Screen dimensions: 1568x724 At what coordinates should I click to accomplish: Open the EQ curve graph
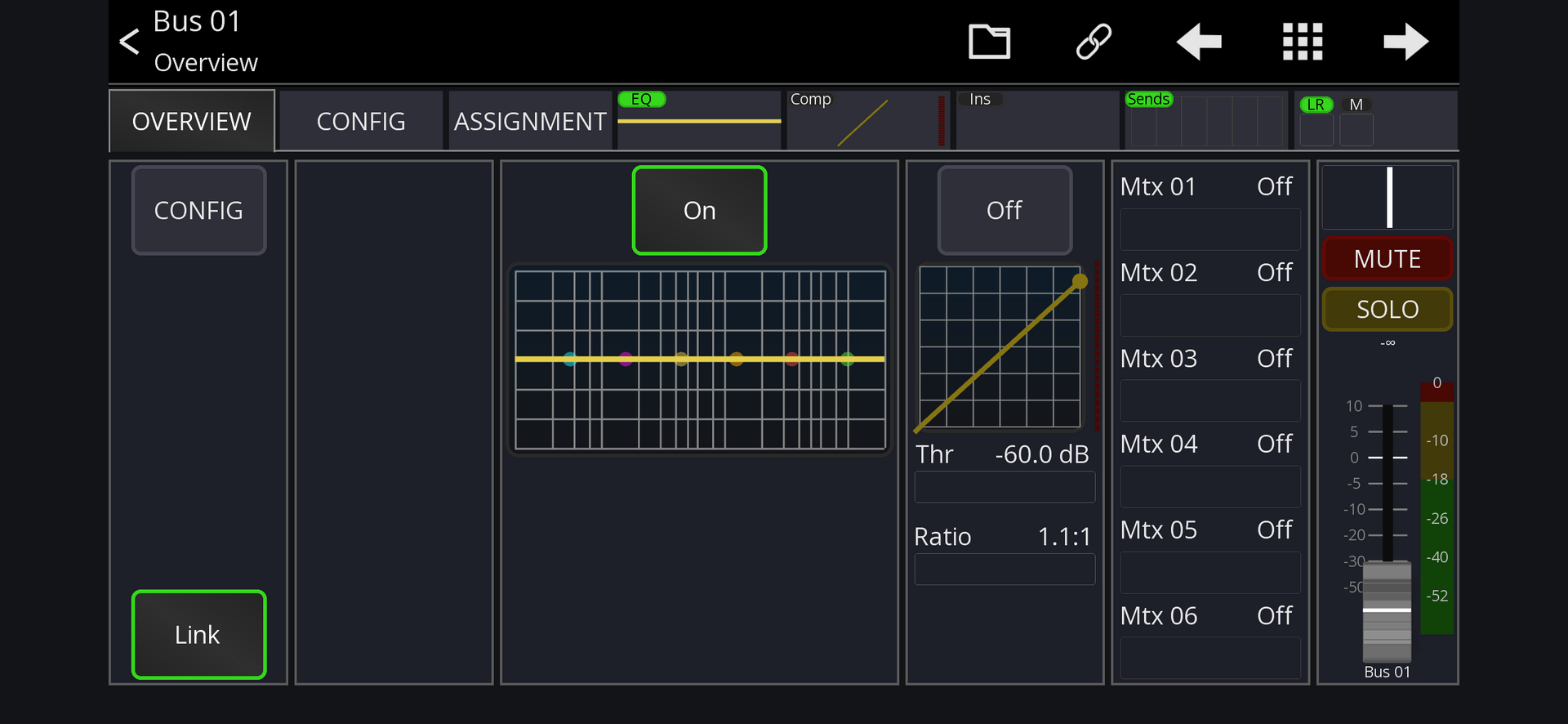click(x=700, y=360)
